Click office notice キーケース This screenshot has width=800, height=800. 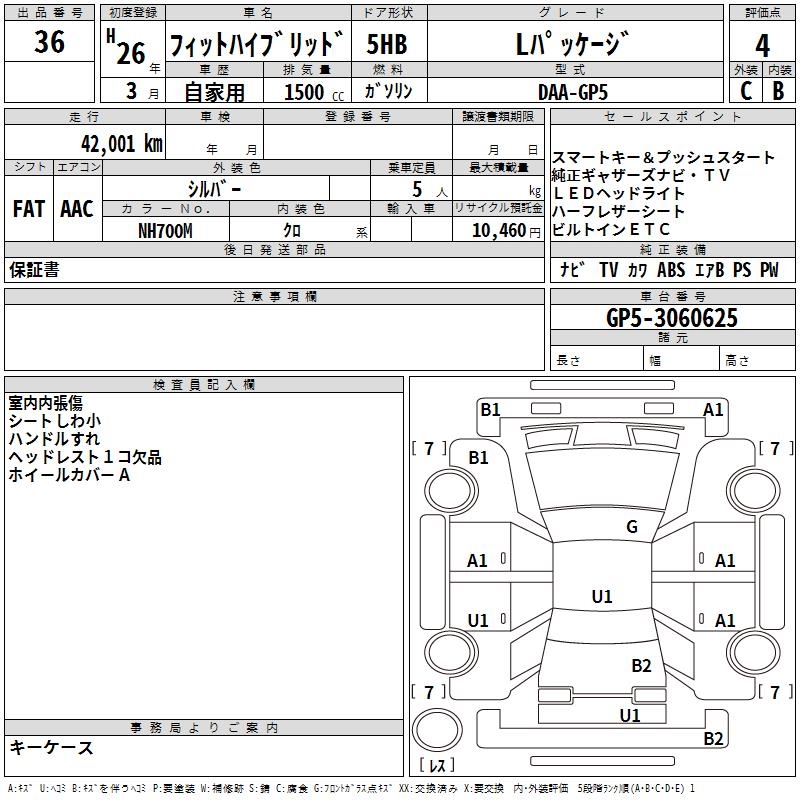click(x=52, y=747)
